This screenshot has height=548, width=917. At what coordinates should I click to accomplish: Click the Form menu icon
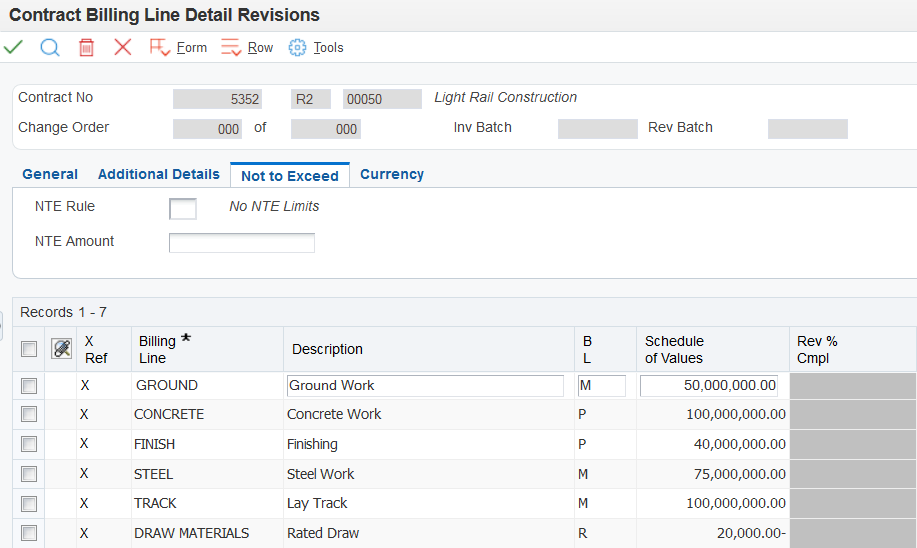coord(160,47)
